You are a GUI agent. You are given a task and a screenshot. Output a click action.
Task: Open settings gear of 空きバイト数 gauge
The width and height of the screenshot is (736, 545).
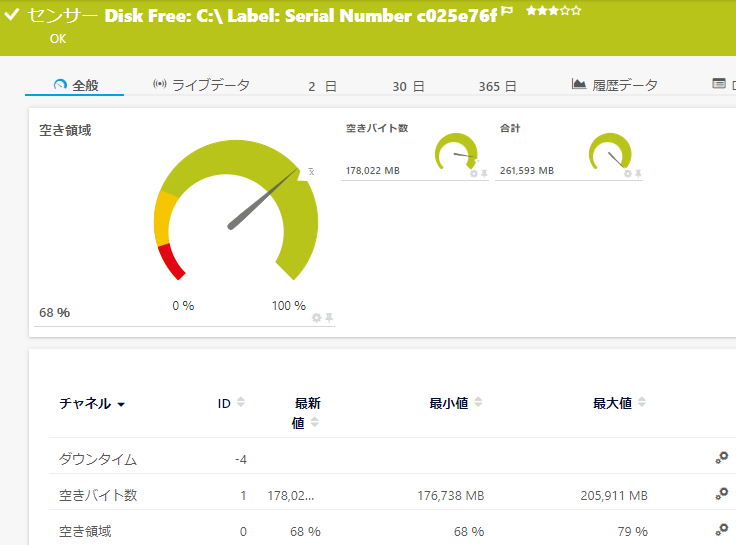coord(474,174)
